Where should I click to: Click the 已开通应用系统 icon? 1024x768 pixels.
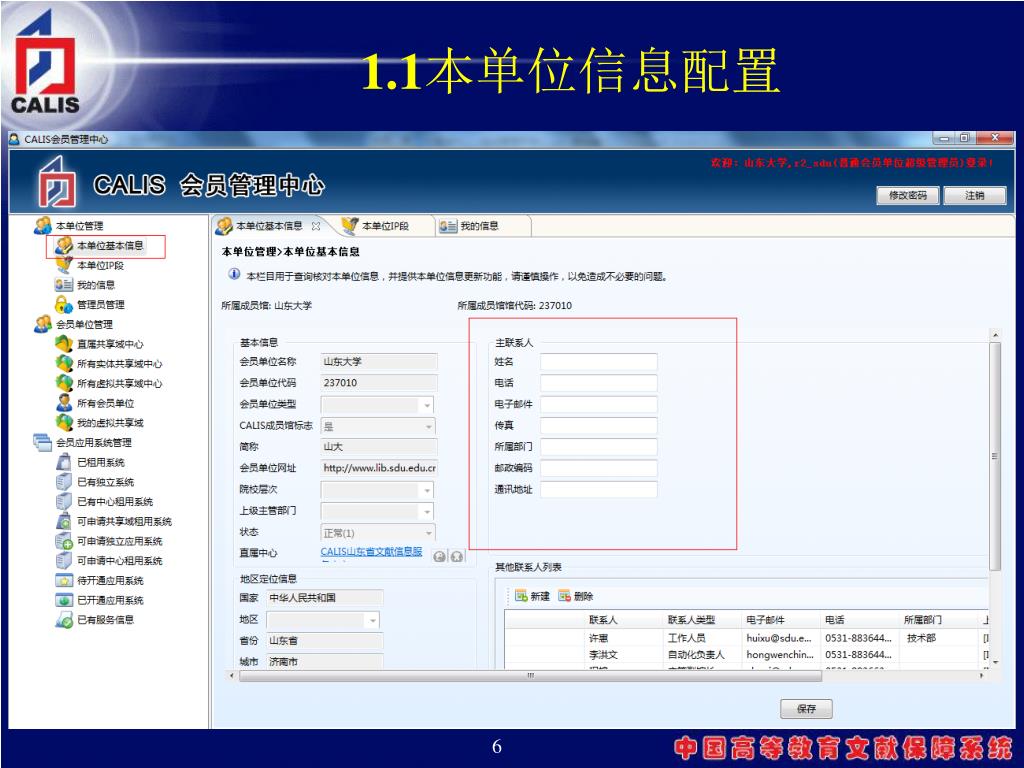point(63,600)
